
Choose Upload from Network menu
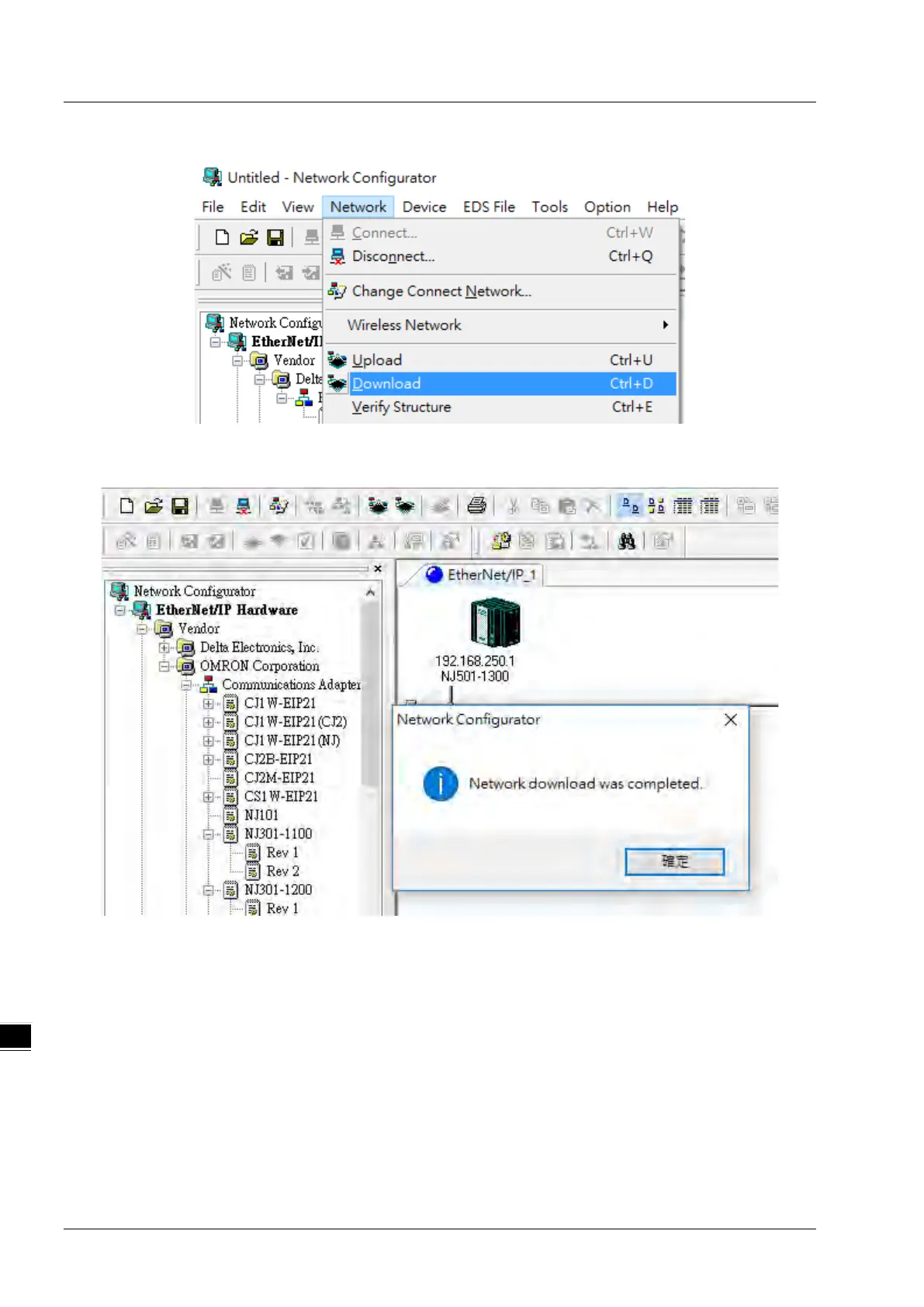point(500,360)
